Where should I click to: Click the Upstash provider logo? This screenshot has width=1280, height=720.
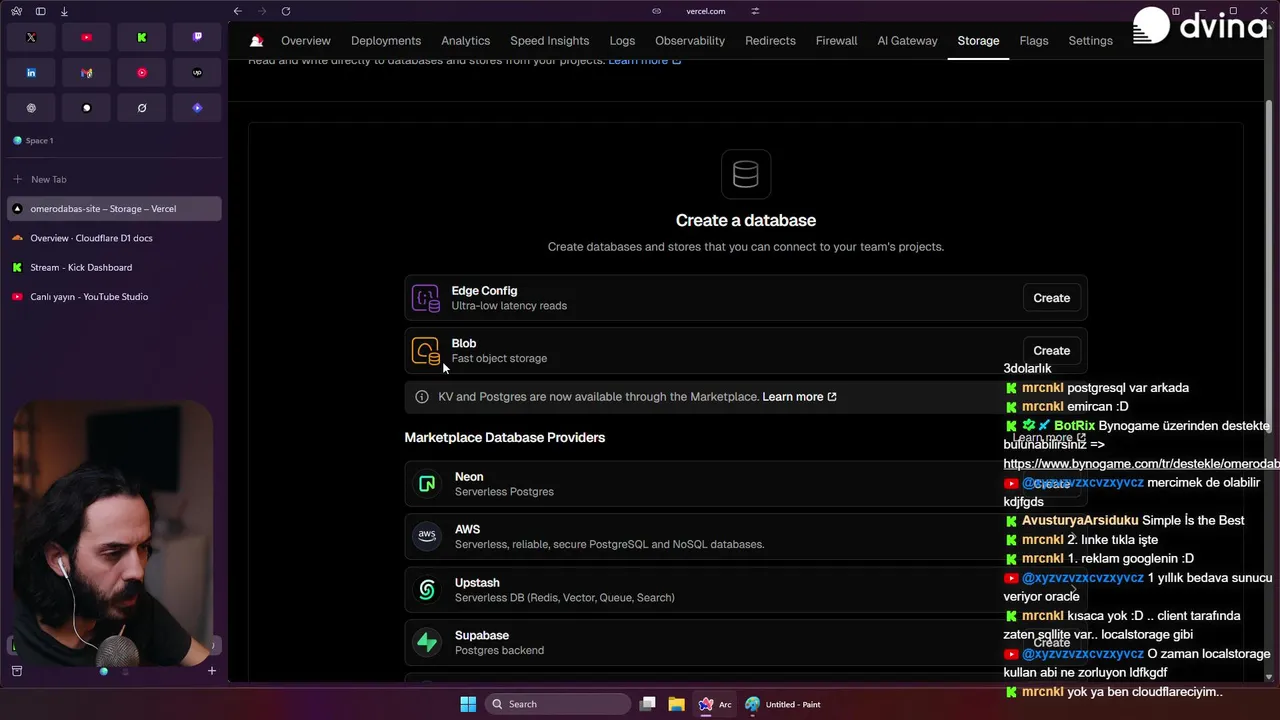click(x=427, y=590)
